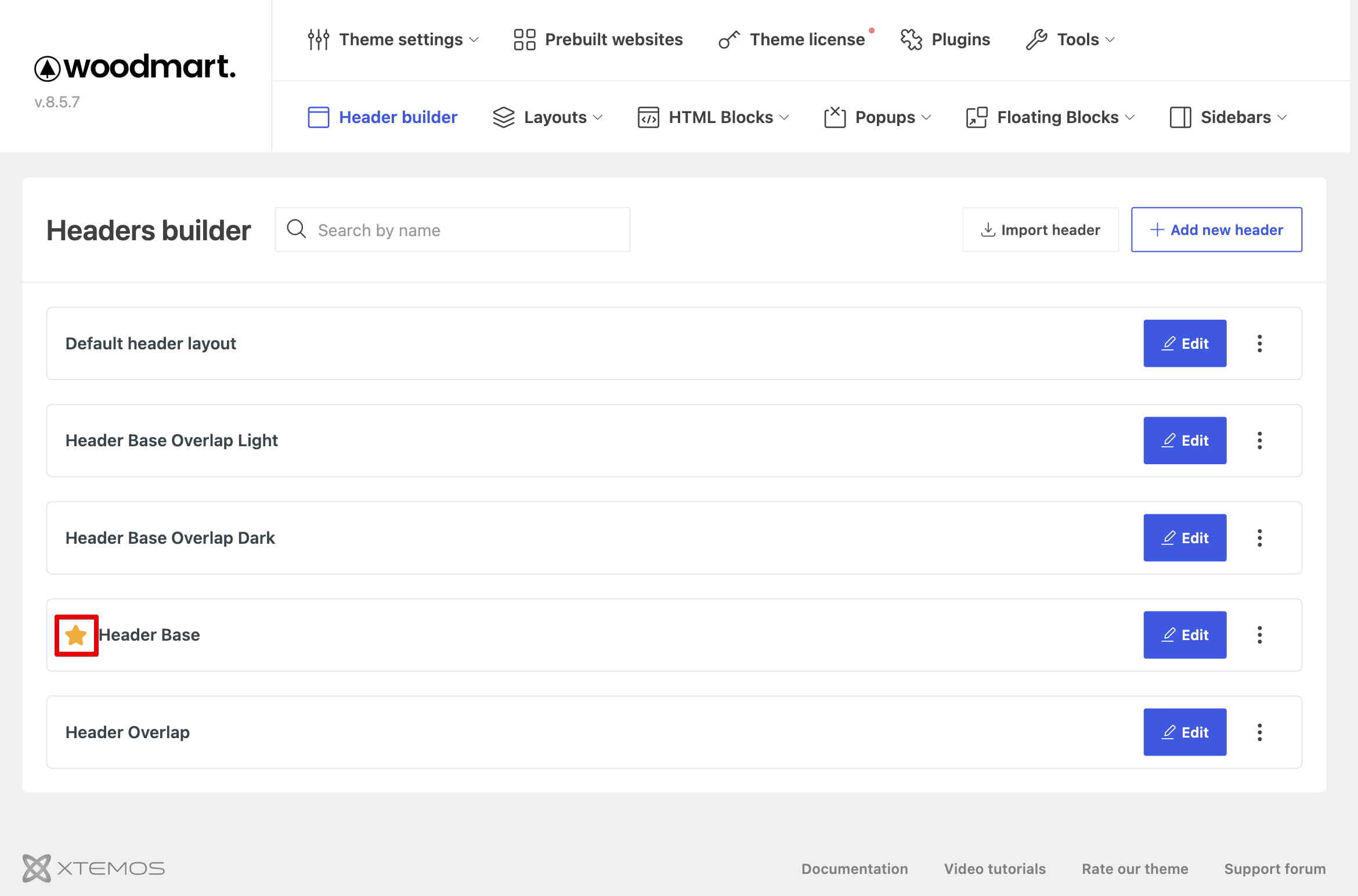1358x896 pixels.
Task: Expand the Layouts dropdown menu
Action: click(x=548, y=117)
